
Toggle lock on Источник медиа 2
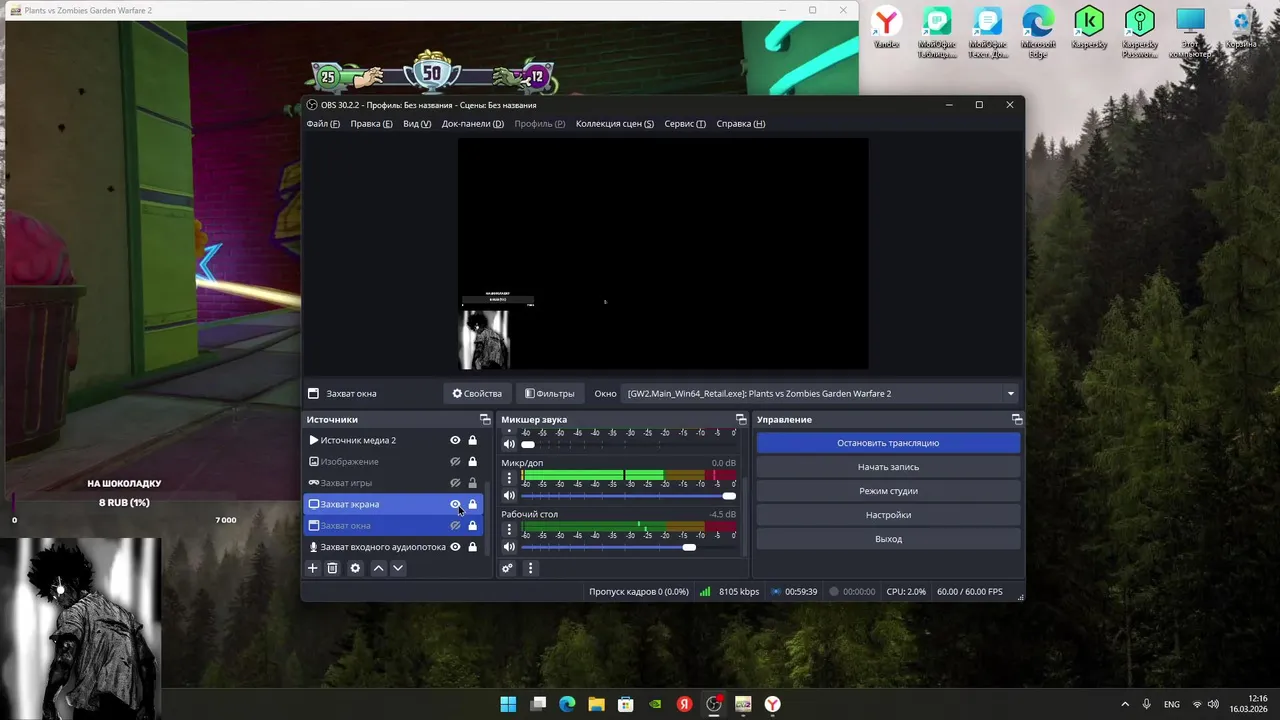pos(473,440)
